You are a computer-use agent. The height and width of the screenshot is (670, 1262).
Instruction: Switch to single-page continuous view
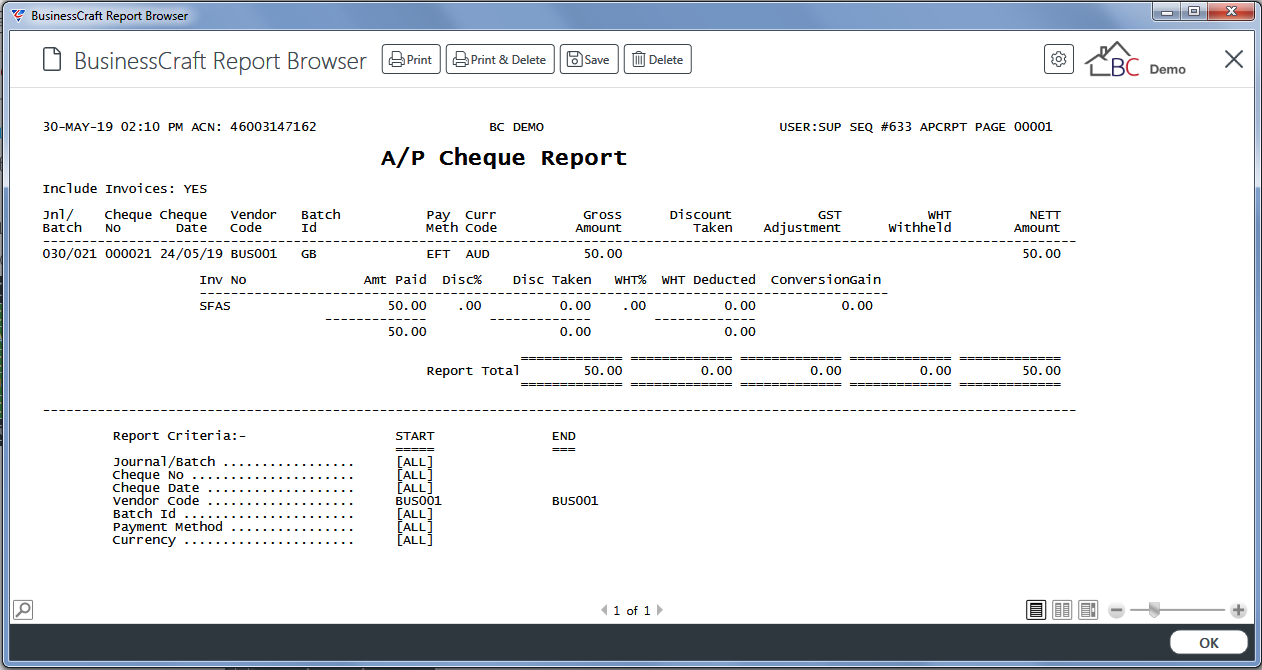pyautogui.click(x=1036, y=610)
